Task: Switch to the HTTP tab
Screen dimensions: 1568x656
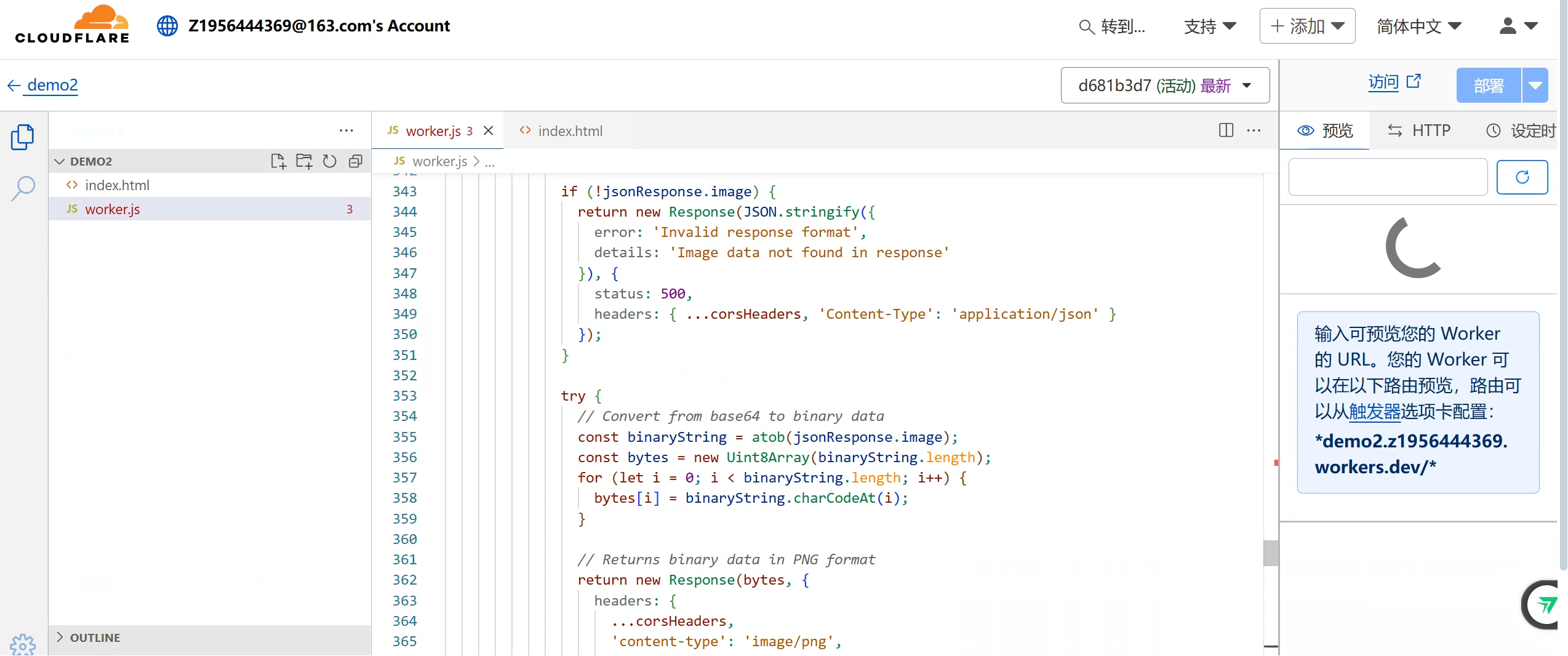Action: click(x=1419, y=130)
